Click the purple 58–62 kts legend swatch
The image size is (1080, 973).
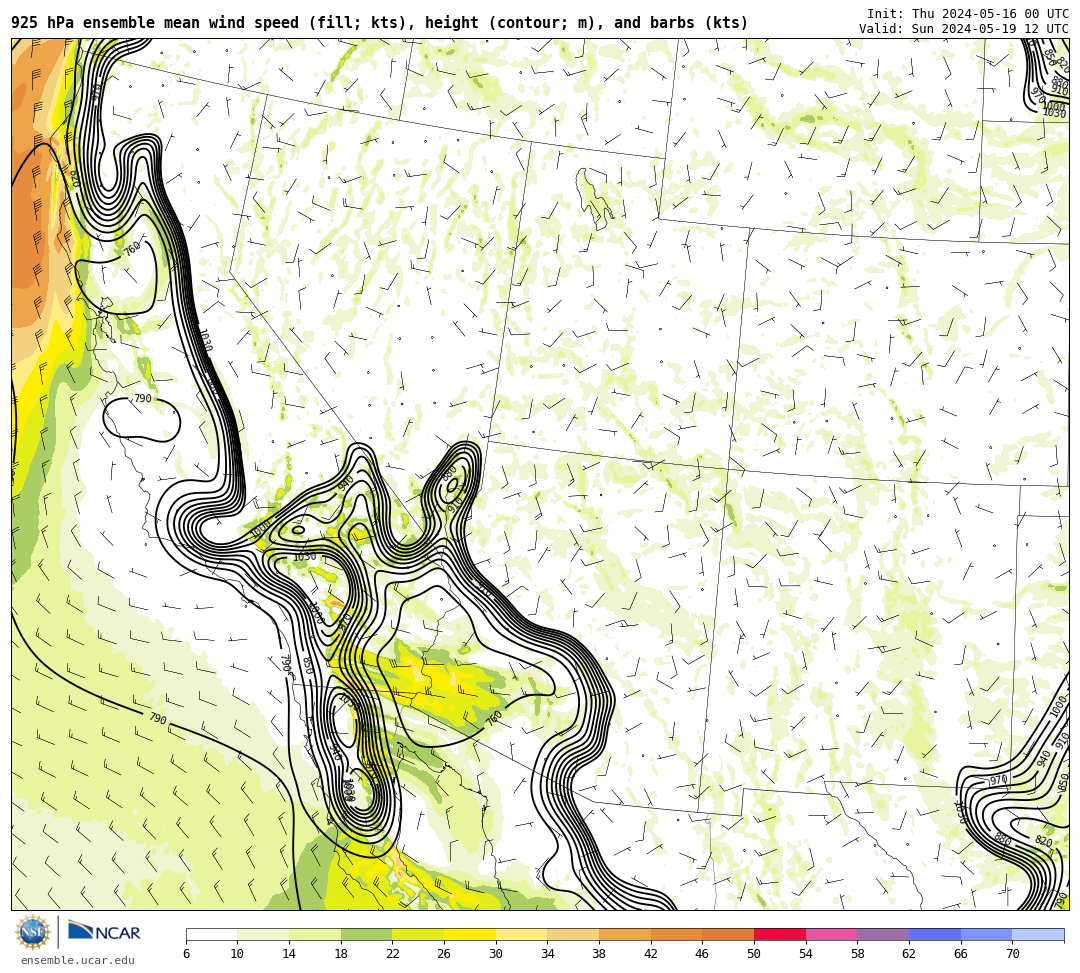883,934
